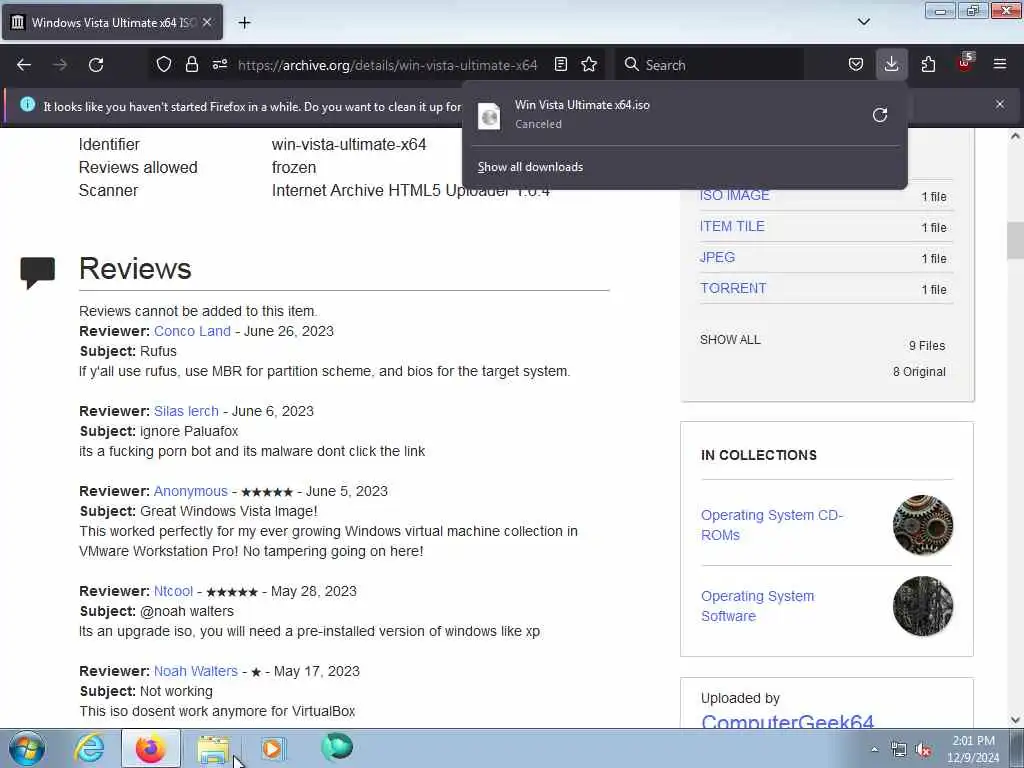Open the Extensions puzzle icon

(x=928, y=65)
